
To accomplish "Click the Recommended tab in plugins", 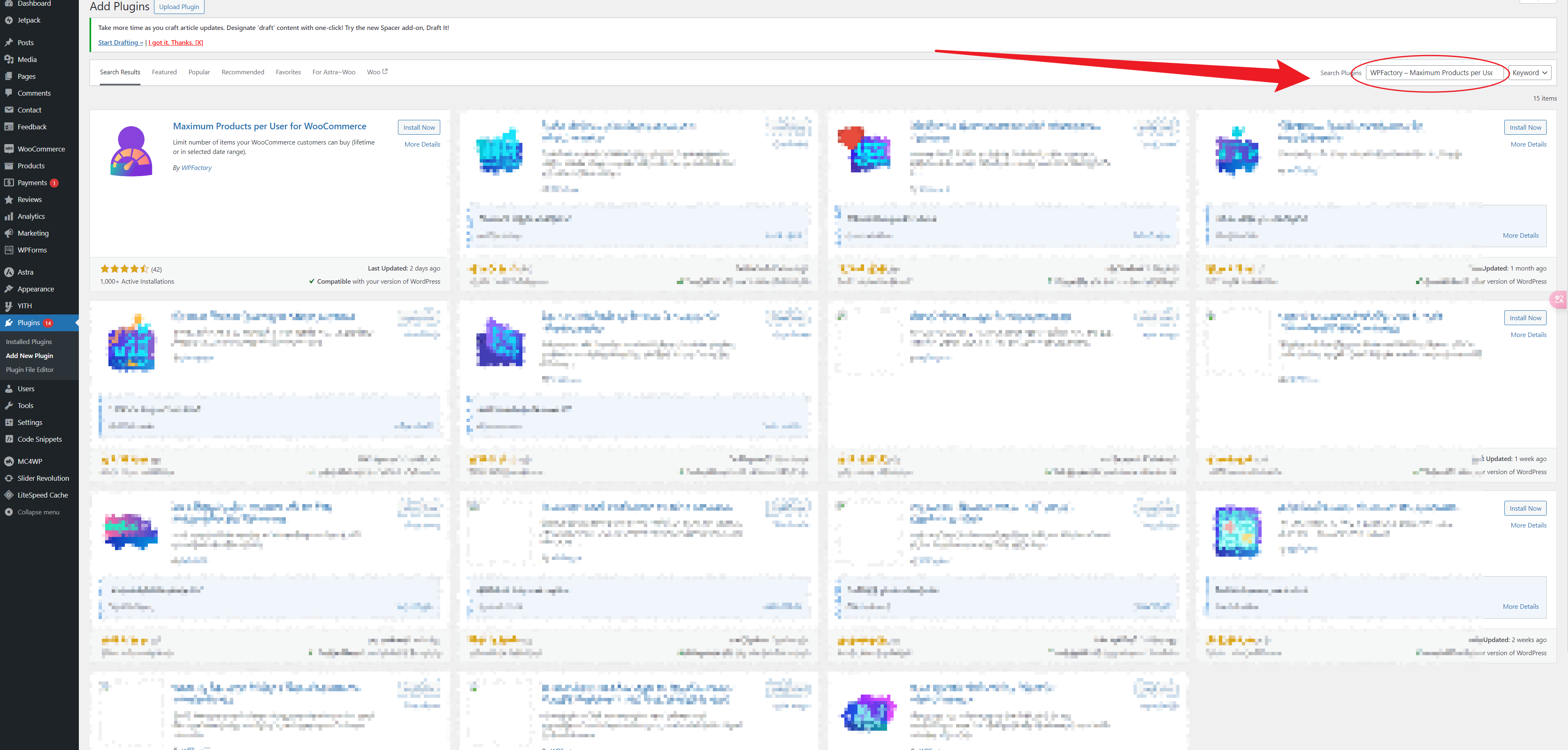I will 243,72.
